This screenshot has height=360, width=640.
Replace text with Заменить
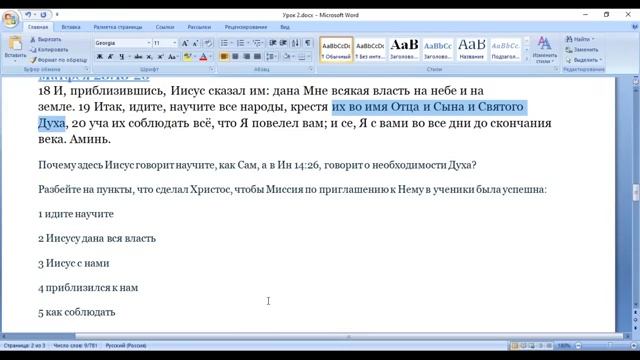click(x=582, y=50)
